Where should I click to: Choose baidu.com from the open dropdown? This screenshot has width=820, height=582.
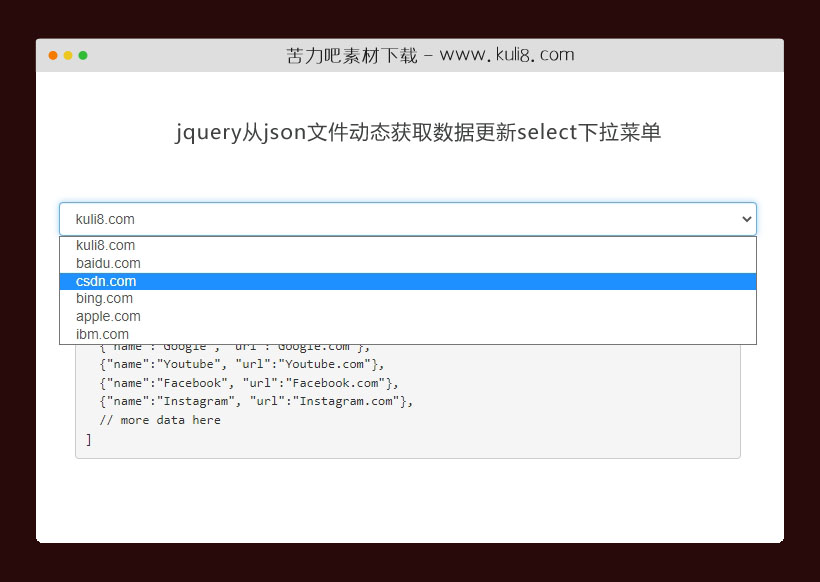pos(108,263)
